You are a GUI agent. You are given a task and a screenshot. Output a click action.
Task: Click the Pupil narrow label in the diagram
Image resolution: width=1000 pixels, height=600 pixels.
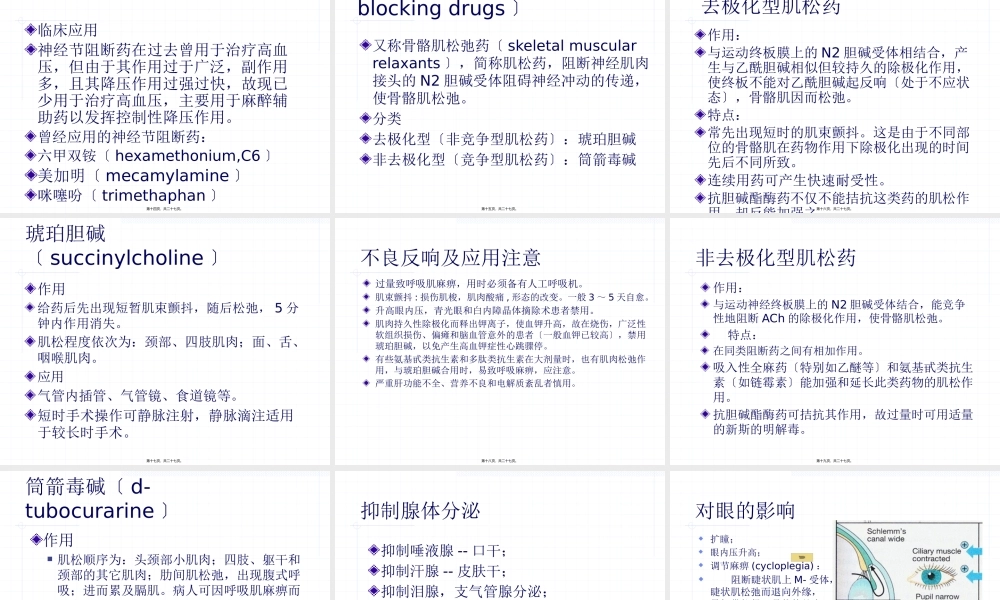[939, 595]
